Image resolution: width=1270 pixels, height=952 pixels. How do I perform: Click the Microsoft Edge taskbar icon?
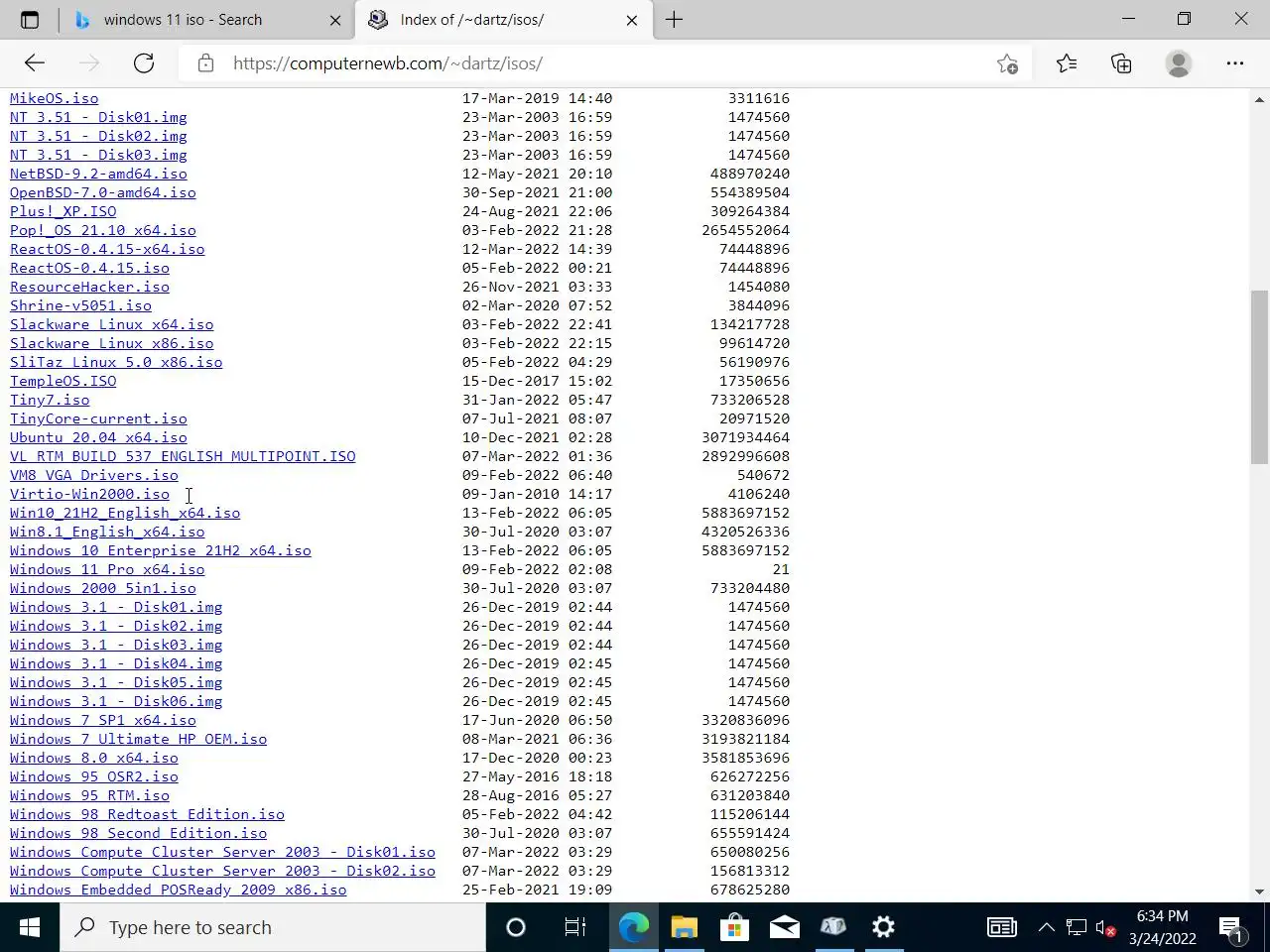pyautogui.click(x=634, y=927)
